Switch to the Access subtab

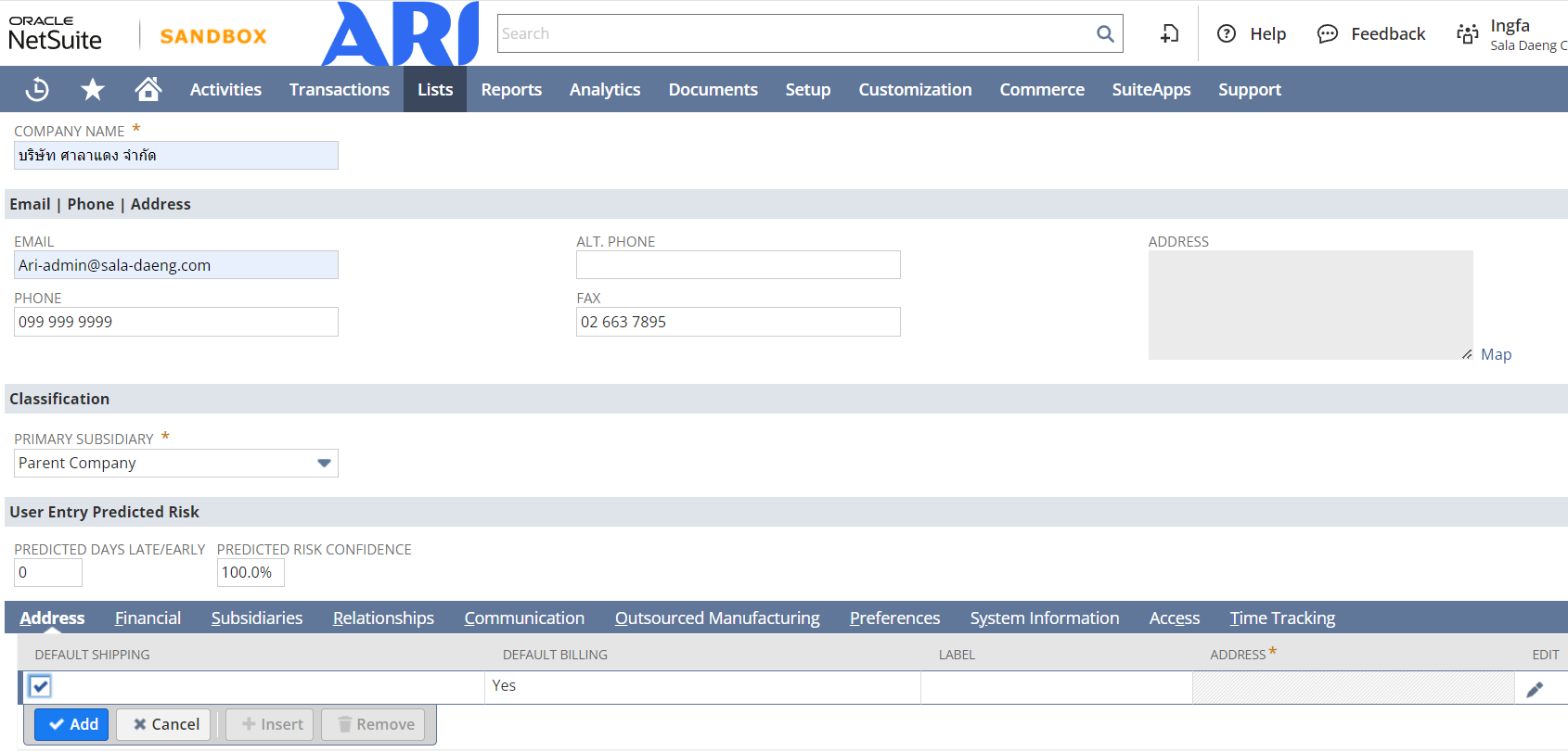click(1175, 618)
